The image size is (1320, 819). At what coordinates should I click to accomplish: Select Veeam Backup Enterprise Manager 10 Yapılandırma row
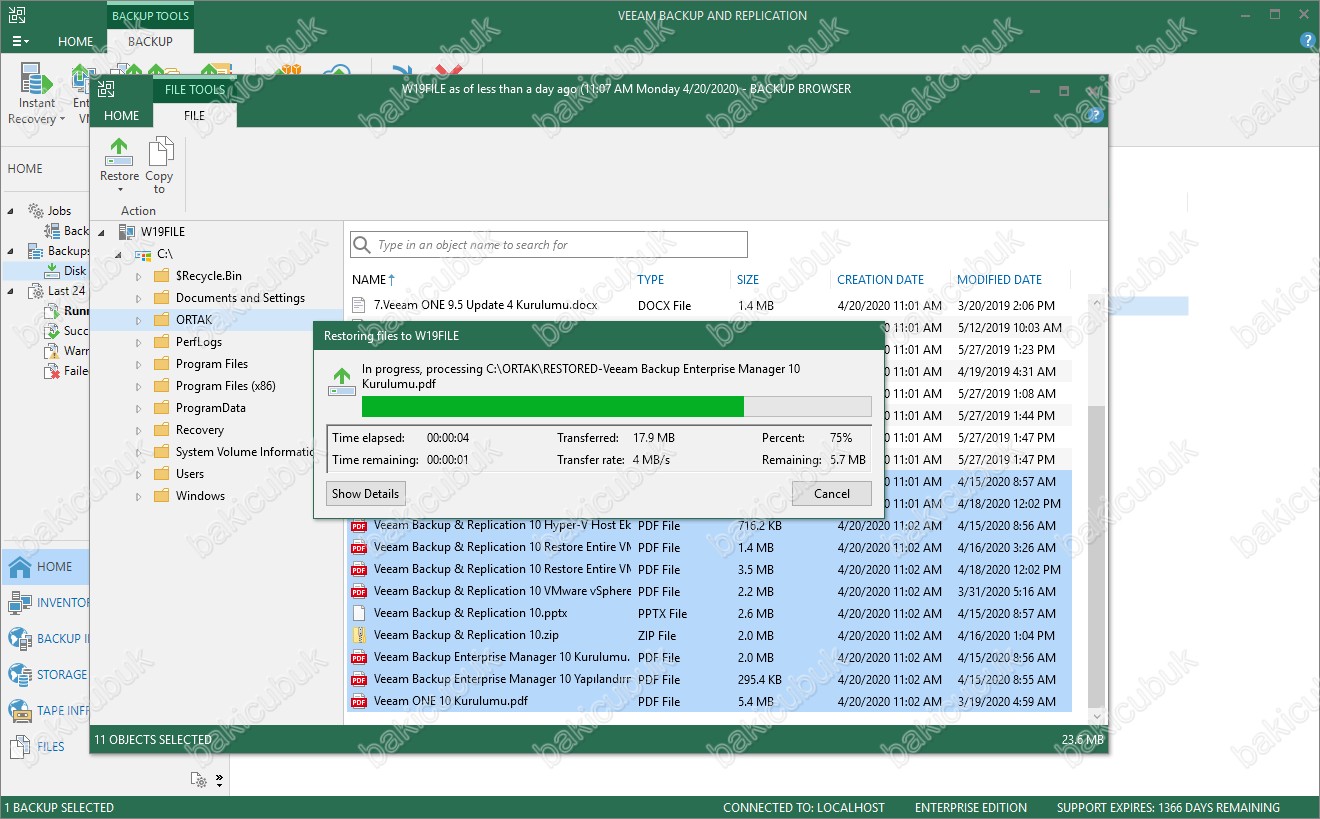pyautogui.click(x=710, y=679)
